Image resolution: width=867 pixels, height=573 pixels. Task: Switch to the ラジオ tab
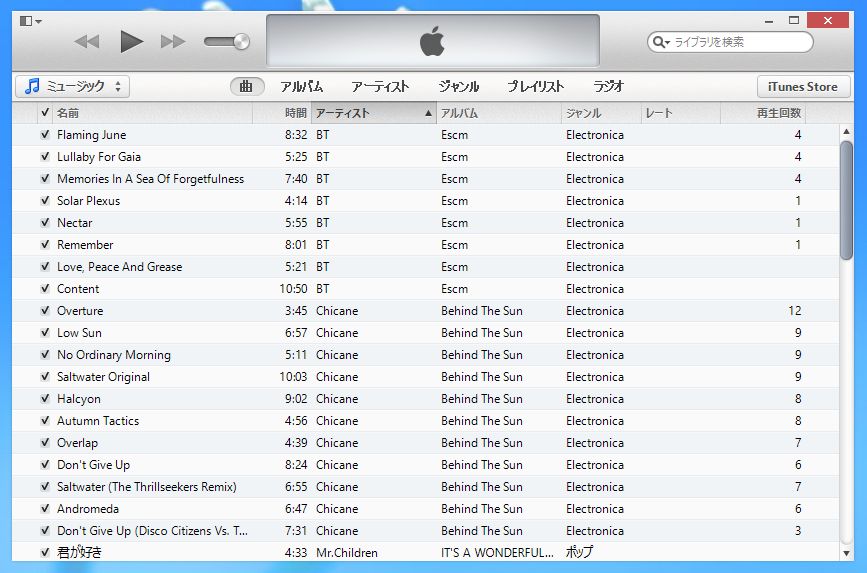click(x=608, y=86)
